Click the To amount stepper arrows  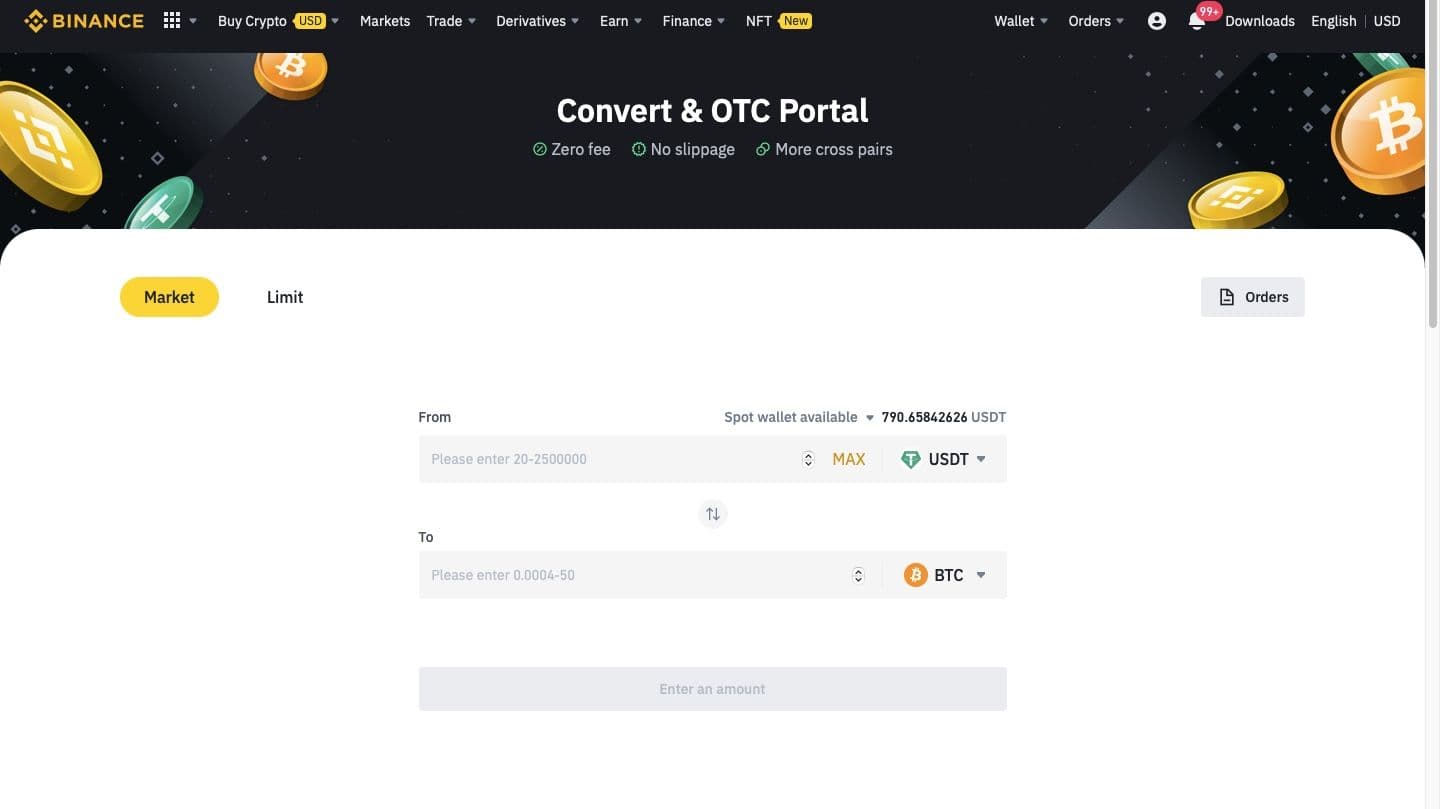tap(858, 575)
